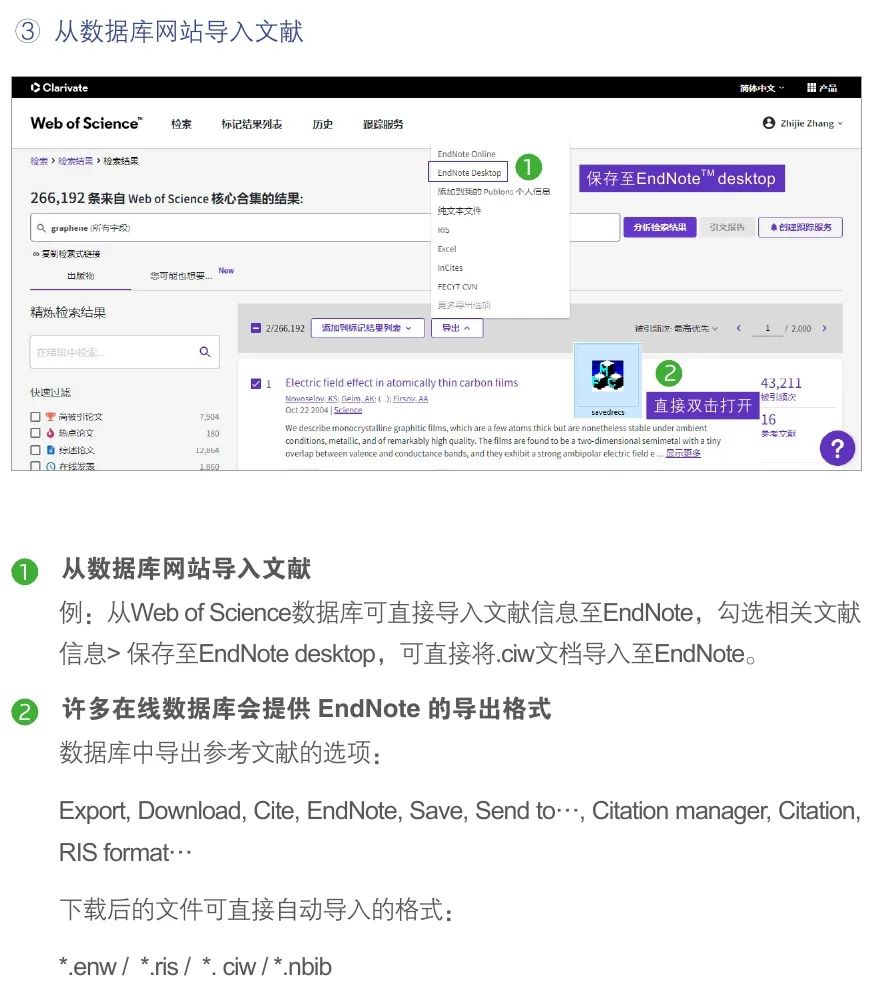This screenshot has width=878, height=1004.
Task: Toggle the select-all checkbox beside 2/266,192
Action: point(256,328)
